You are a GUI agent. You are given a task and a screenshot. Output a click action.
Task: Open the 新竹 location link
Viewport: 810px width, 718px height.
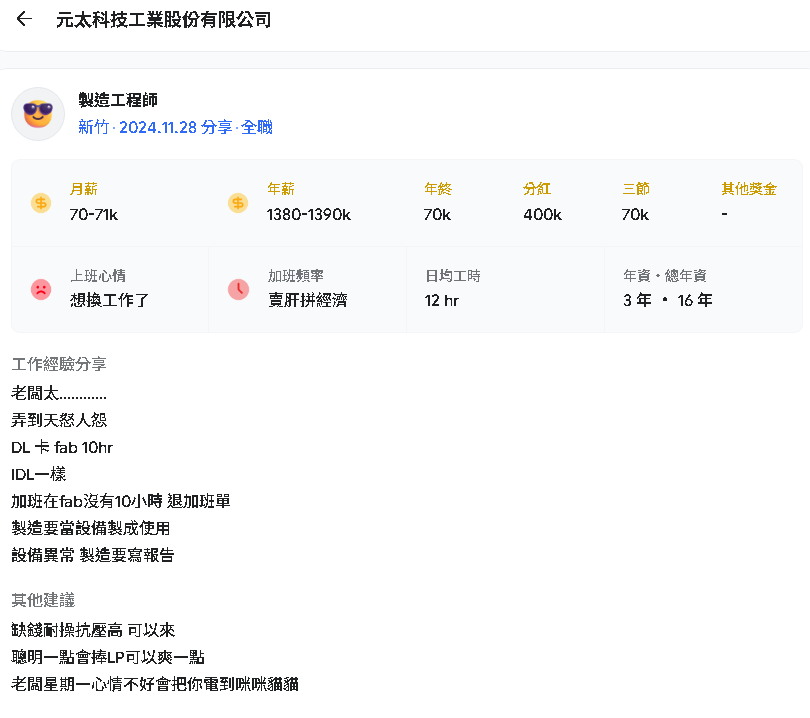coord(94,127)
